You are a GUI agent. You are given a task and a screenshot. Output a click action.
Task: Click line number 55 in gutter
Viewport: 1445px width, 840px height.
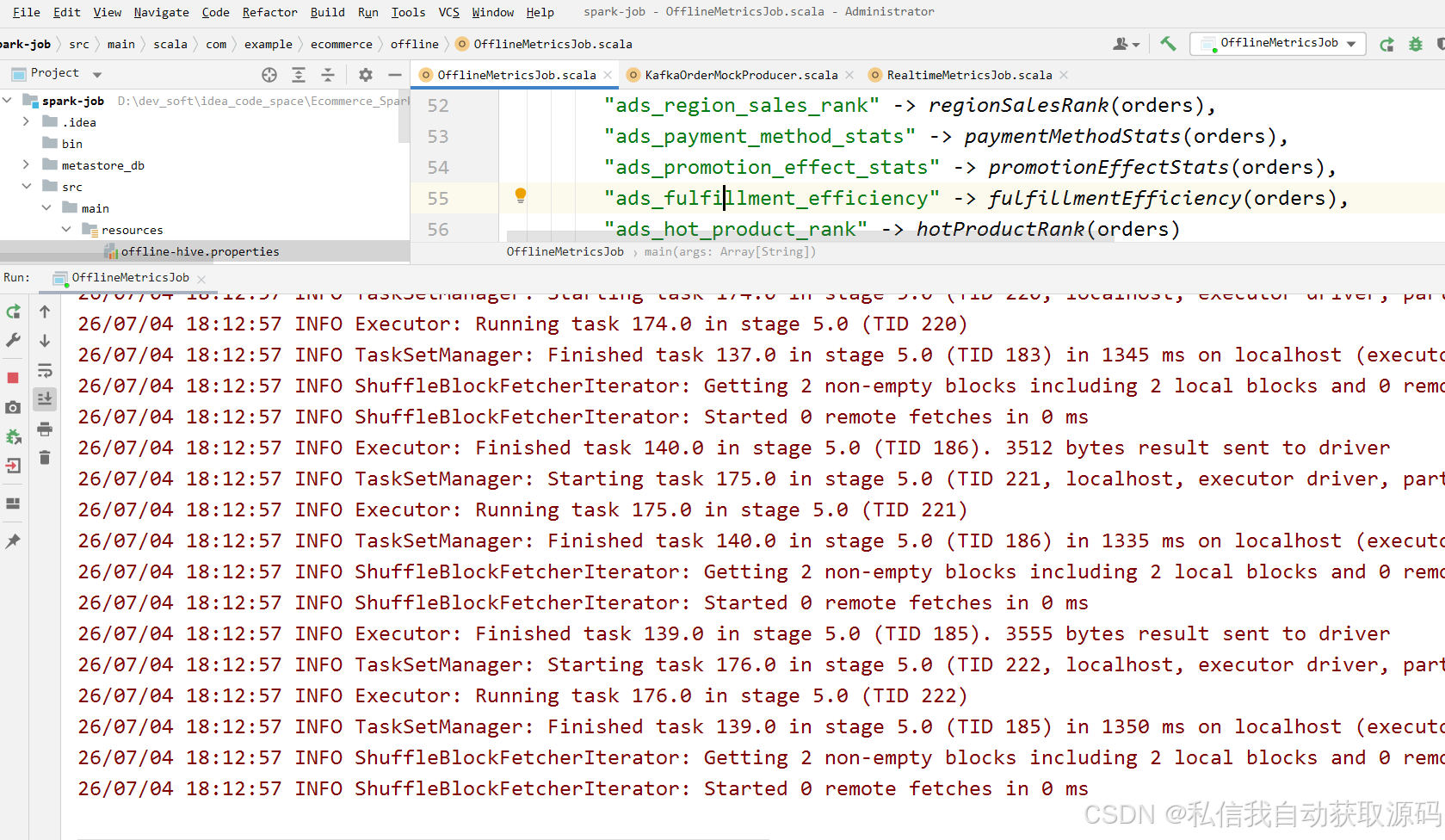pyautogui.click(x=438, y=199)
